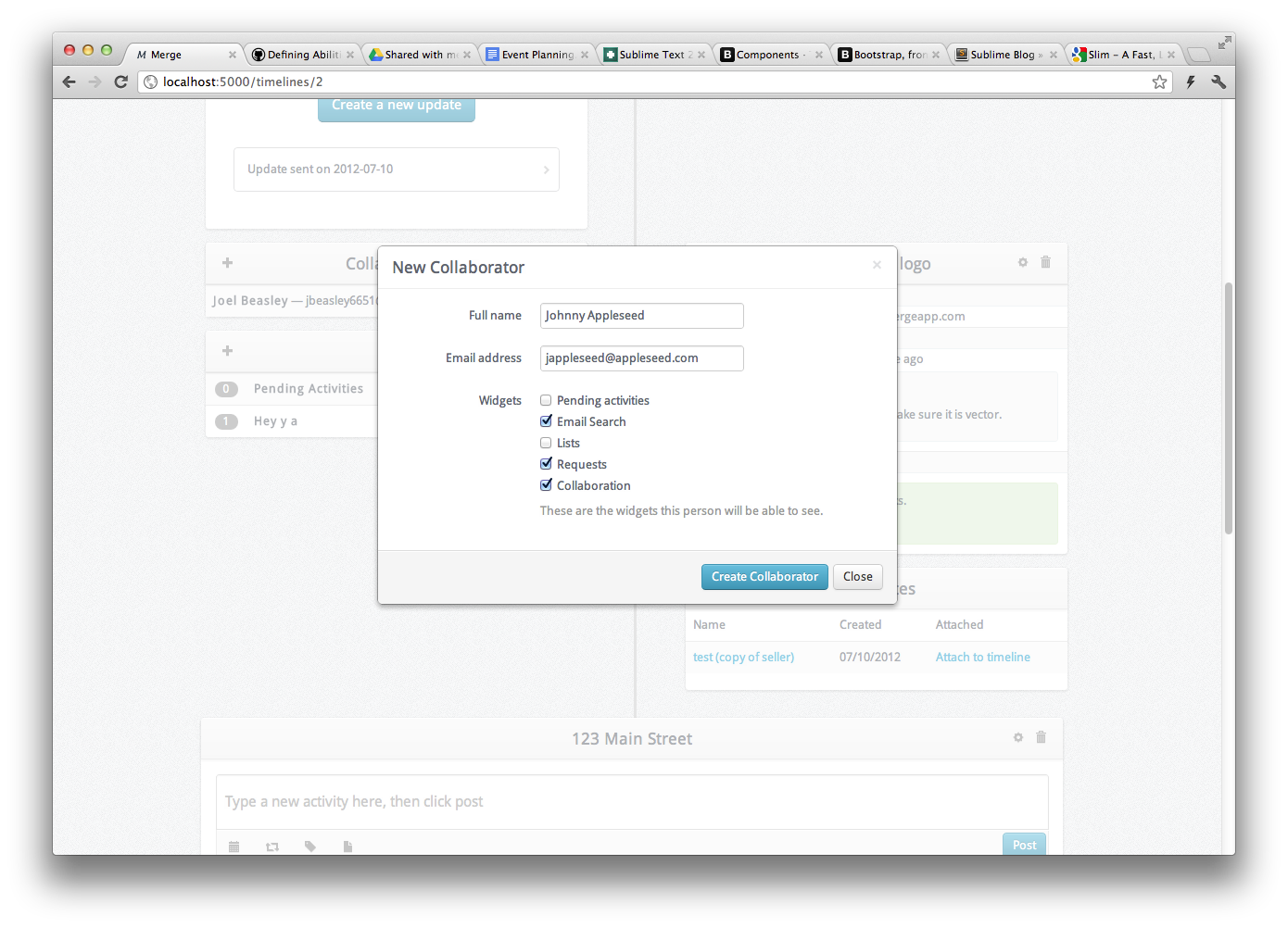The image size is (1288, 928).
Task: Close the New Collaborator dialog with X
Action: pyautogui.click(x=877, y=265)
